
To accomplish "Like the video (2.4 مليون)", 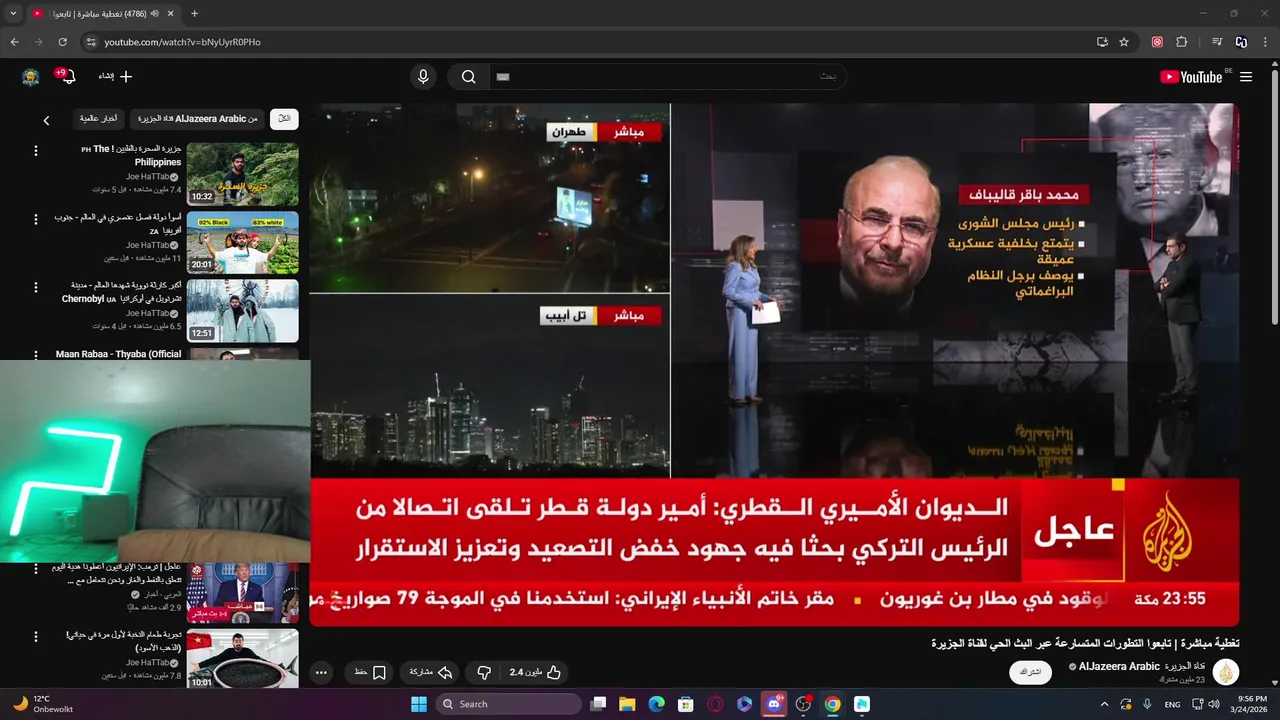I will [536, 673].
